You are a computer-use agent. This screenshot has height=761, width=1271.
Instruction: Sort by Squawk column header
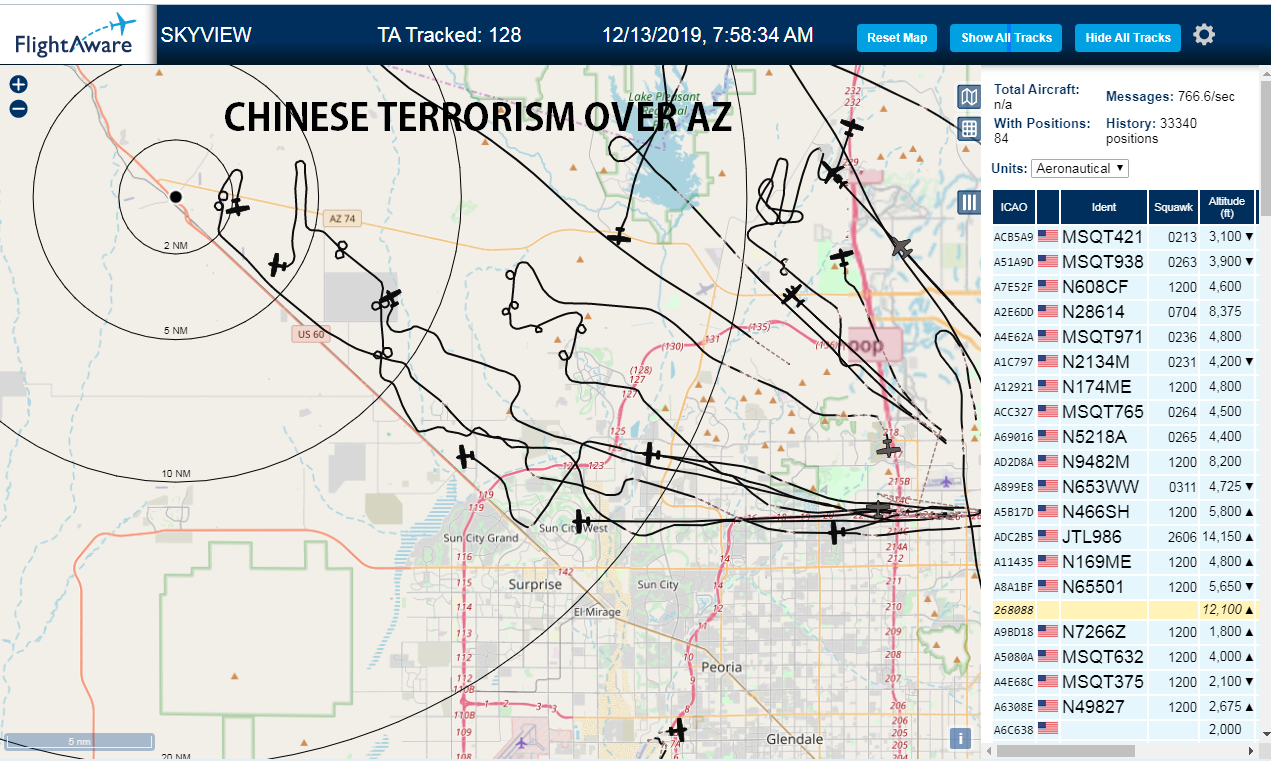coord(1173,207)
